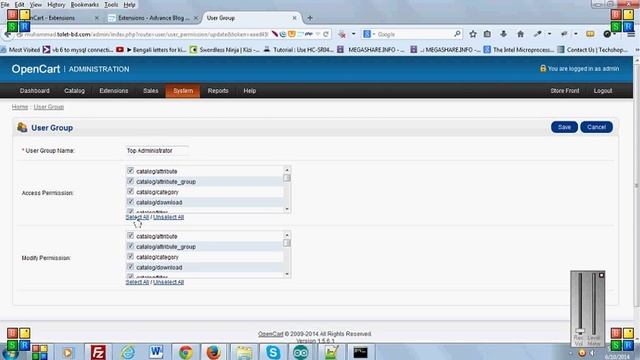This screenshot has width=640, height=360.
Task: Open the FileZilla taskbar icon
Action: (98, 352)
